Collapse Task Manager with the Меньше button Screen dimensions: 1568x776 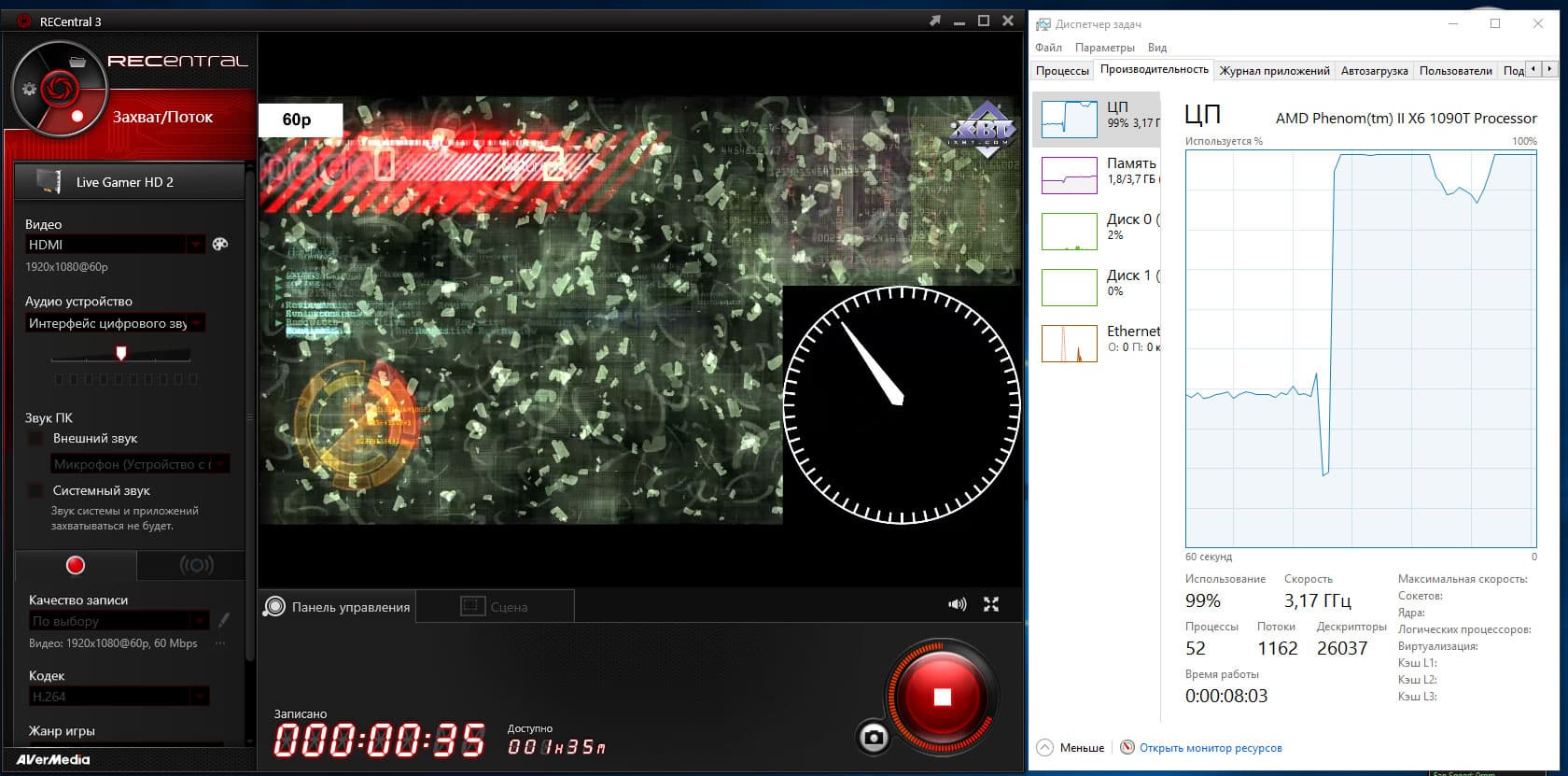1071,747
